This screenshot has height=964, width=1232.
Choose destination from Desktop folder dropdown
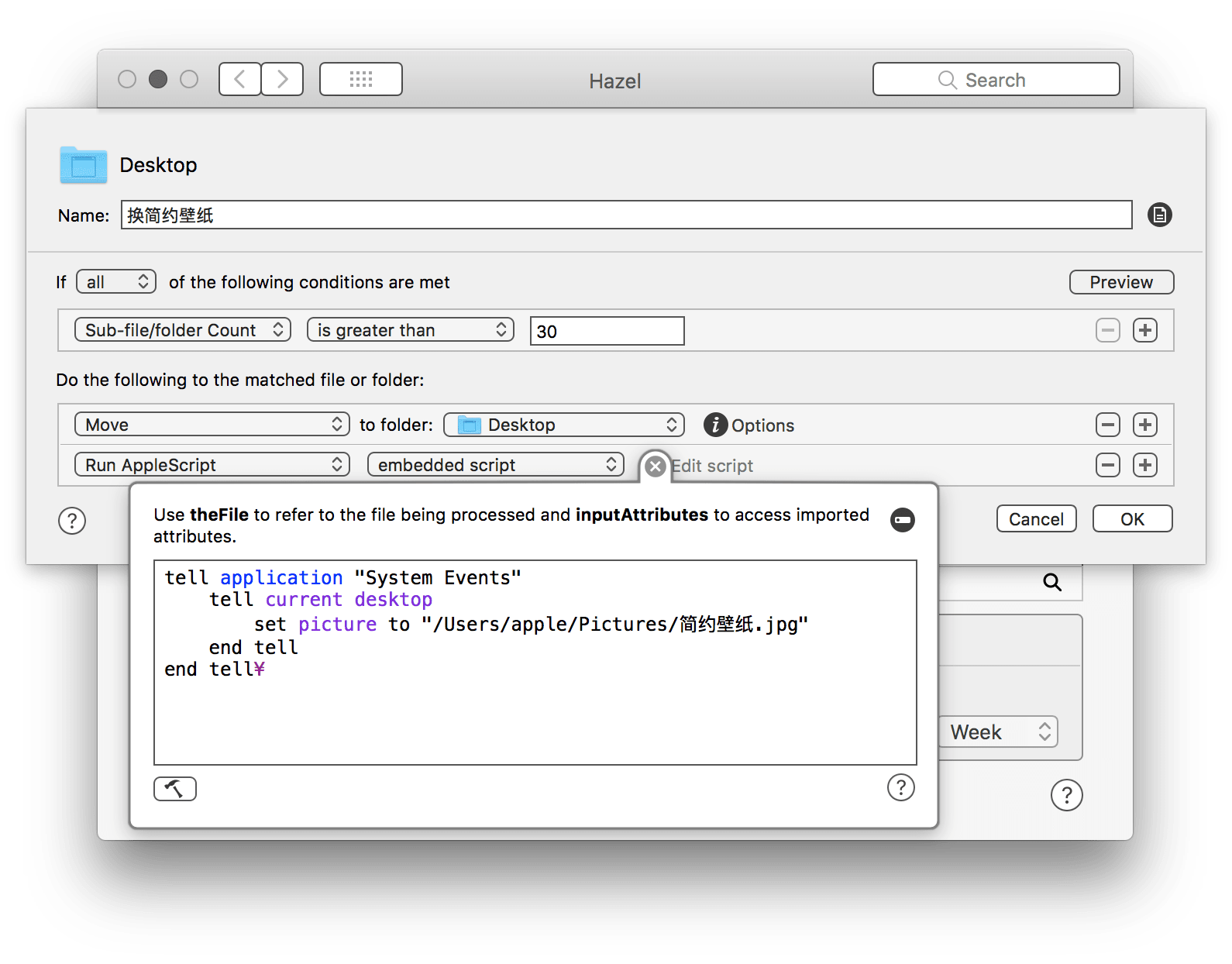(x=563, y=425)
